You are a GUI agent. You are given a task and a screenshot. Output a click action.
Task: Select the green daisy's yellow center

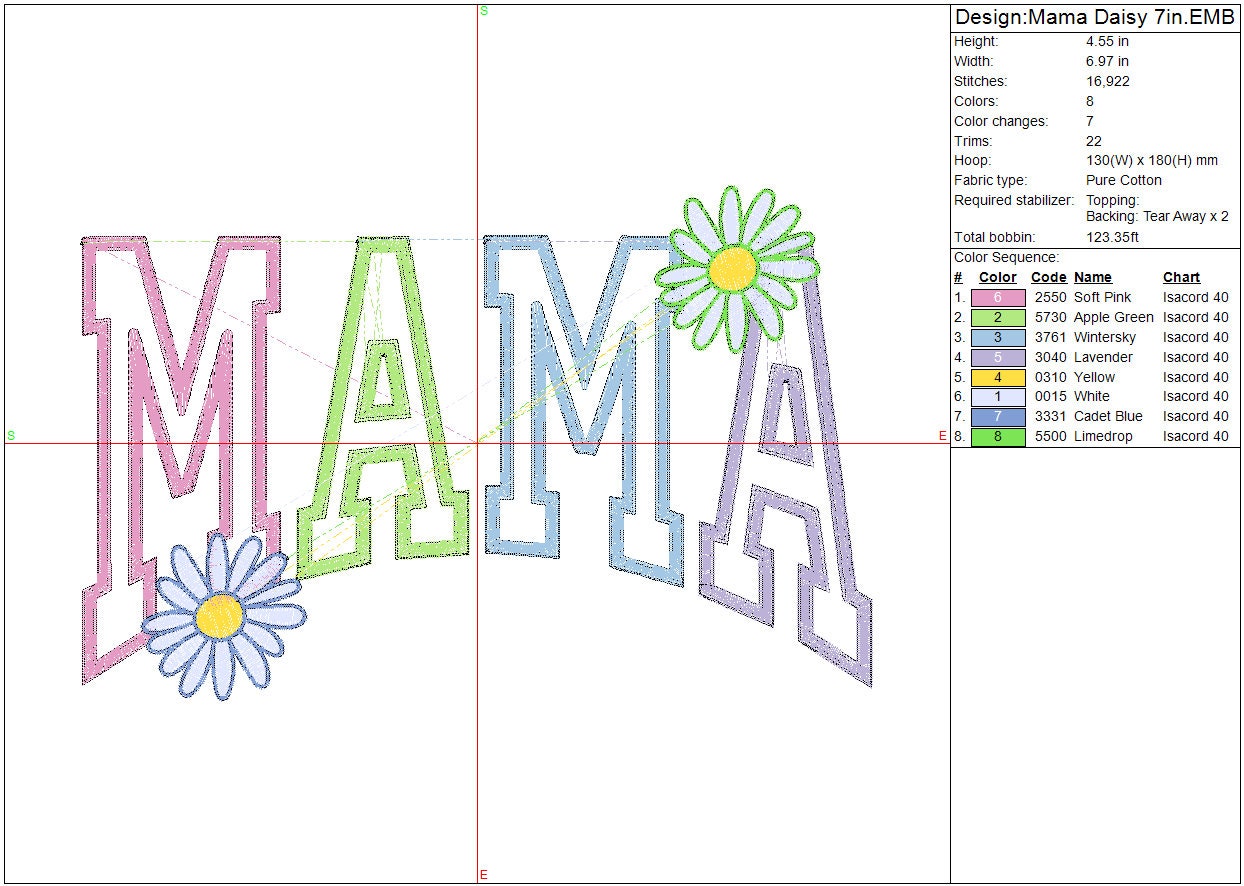point(732,267)
